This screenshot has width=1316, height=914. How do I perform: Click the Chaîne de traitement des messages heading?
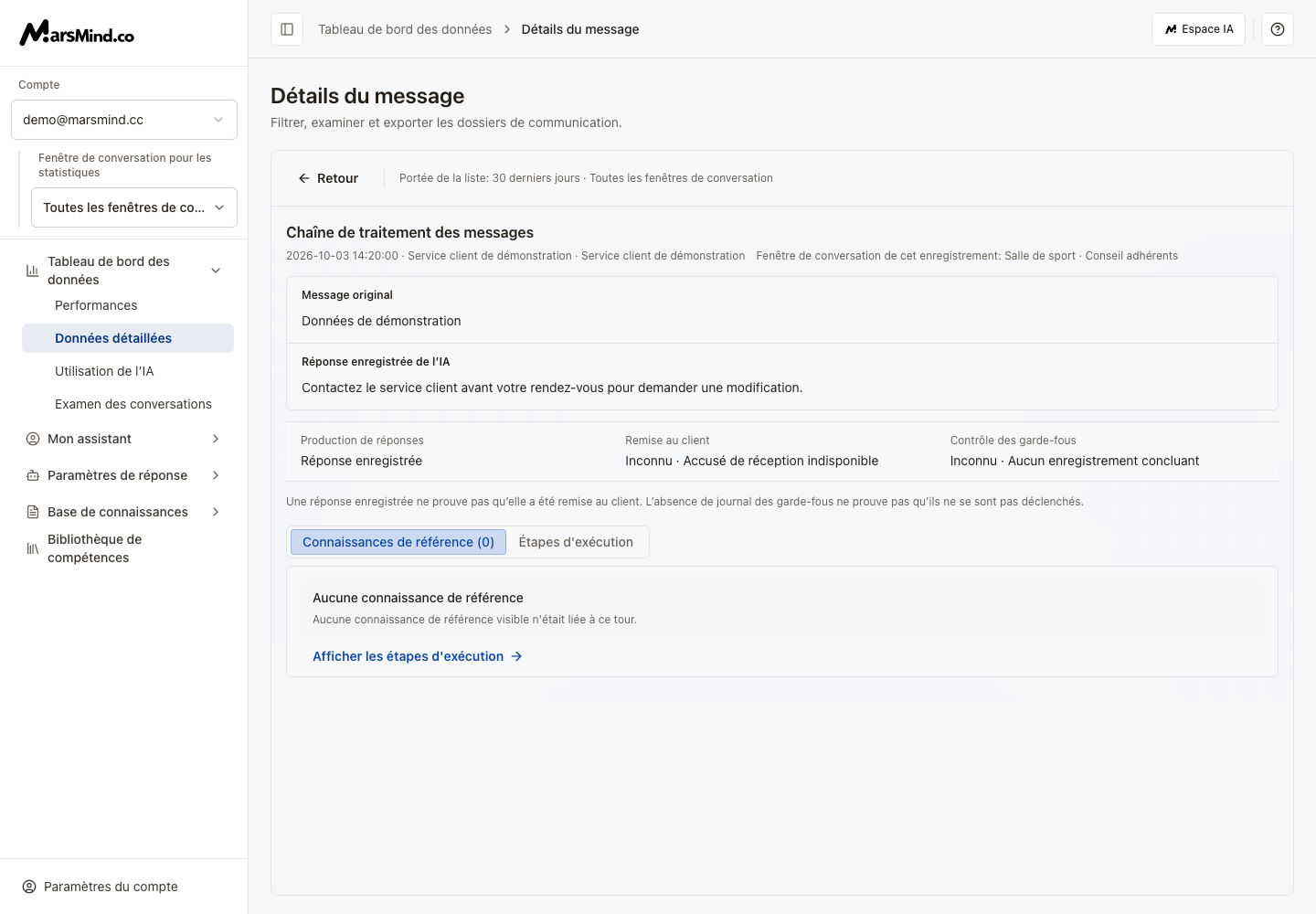[409, 233]
